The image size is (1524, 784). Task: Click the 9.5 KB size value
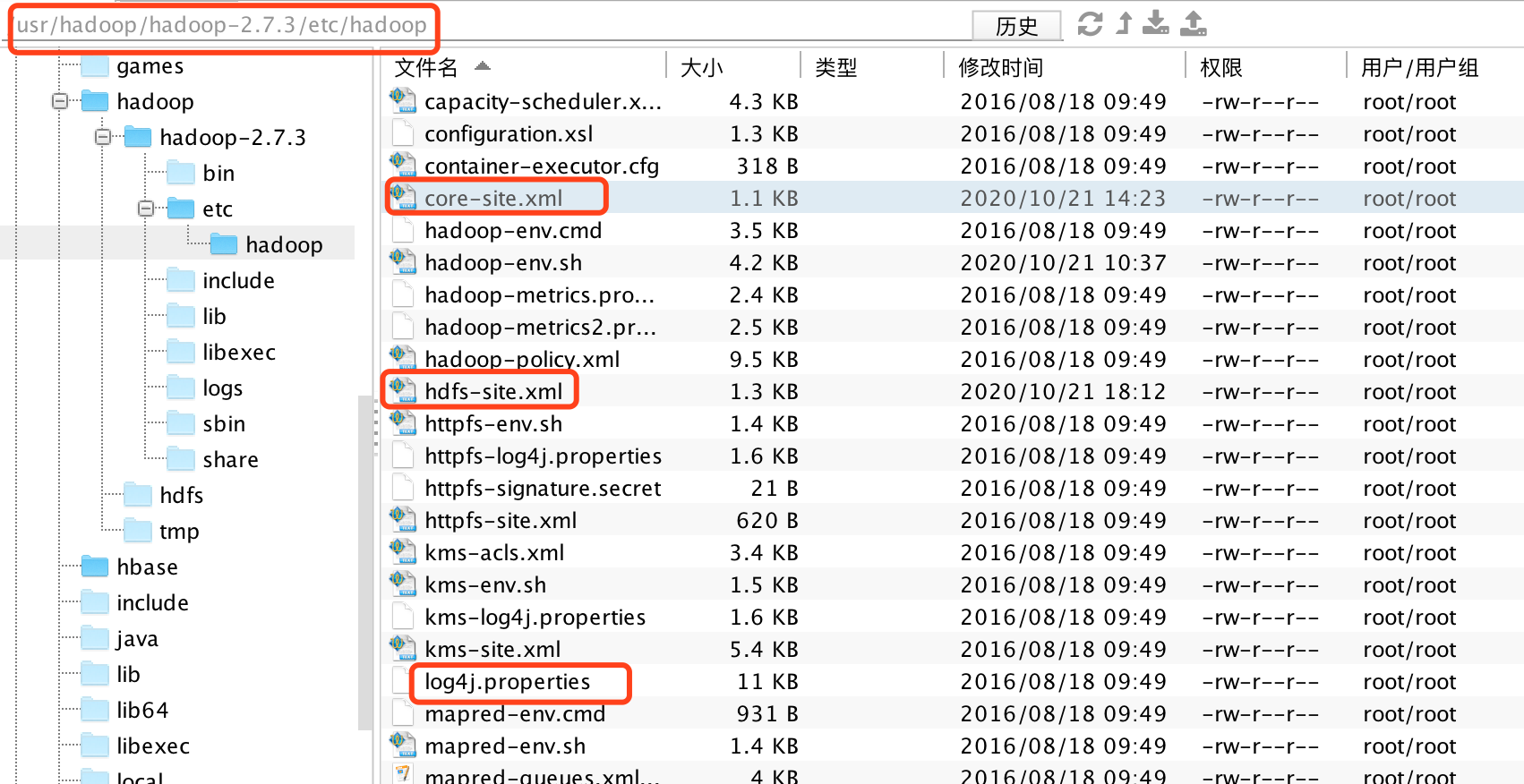point(764,360)
